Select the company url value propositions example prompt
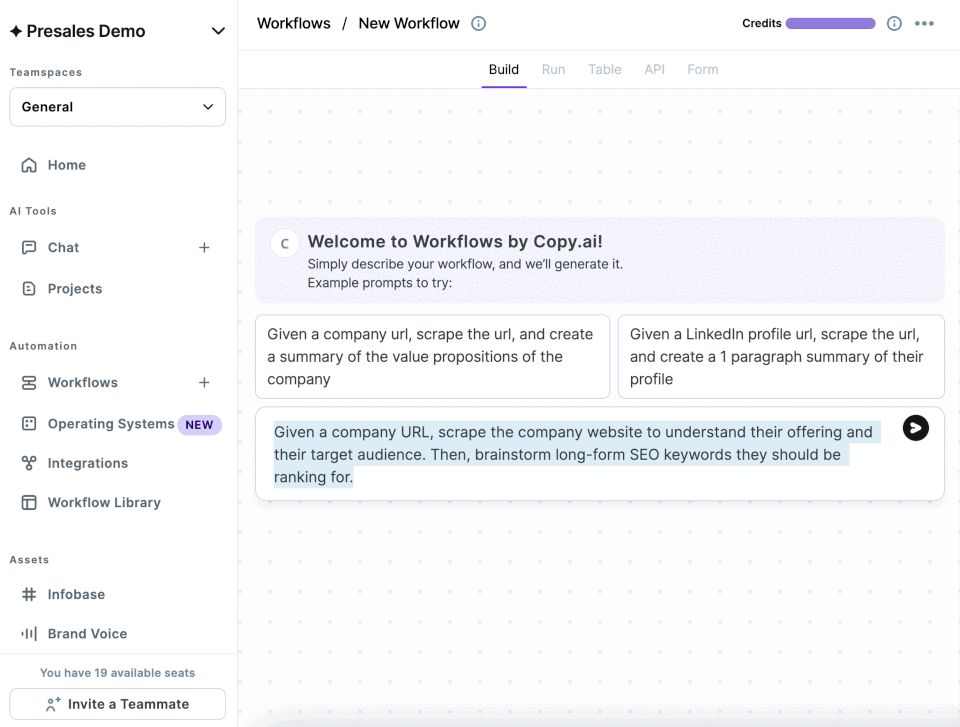Screen dimensions: 960x727 click(432, 356)
